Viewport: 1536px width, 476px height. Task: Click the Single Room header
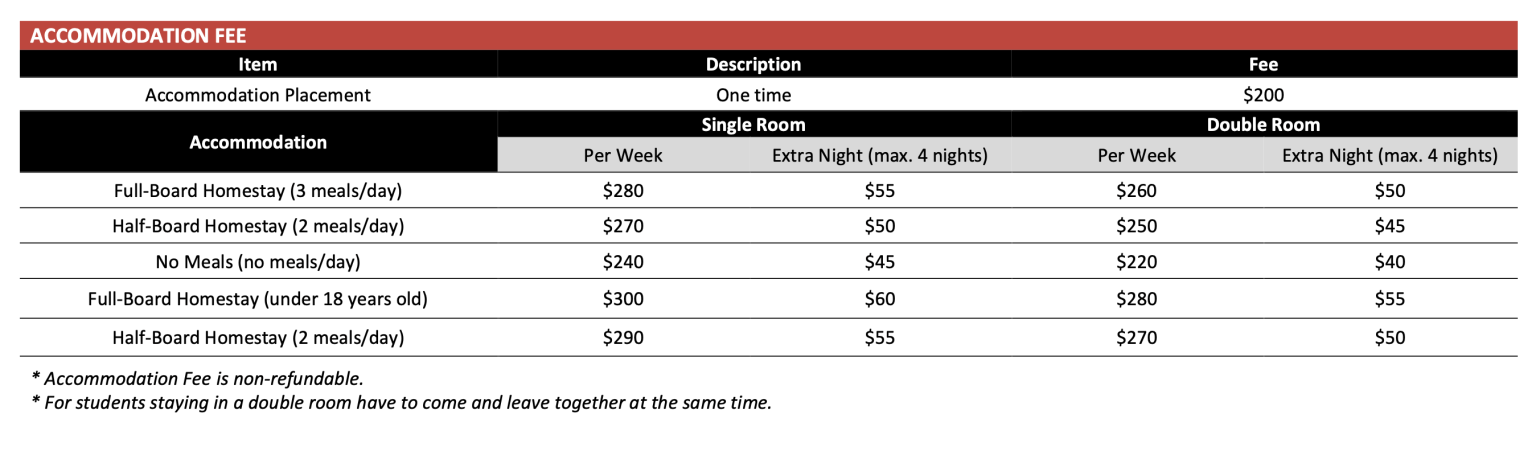pos(753,125)
